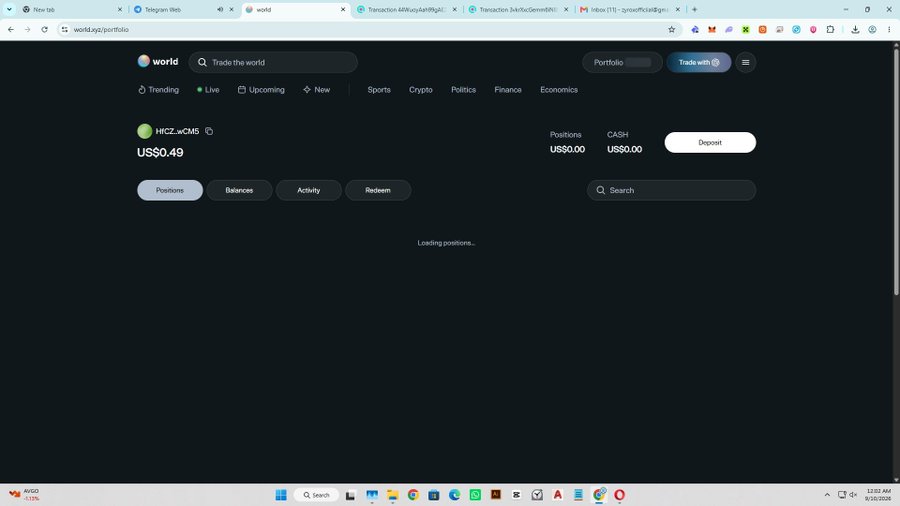
Task: Click the page vertical scrollbar
Action: pyautogui.click(x=896, y=172)
